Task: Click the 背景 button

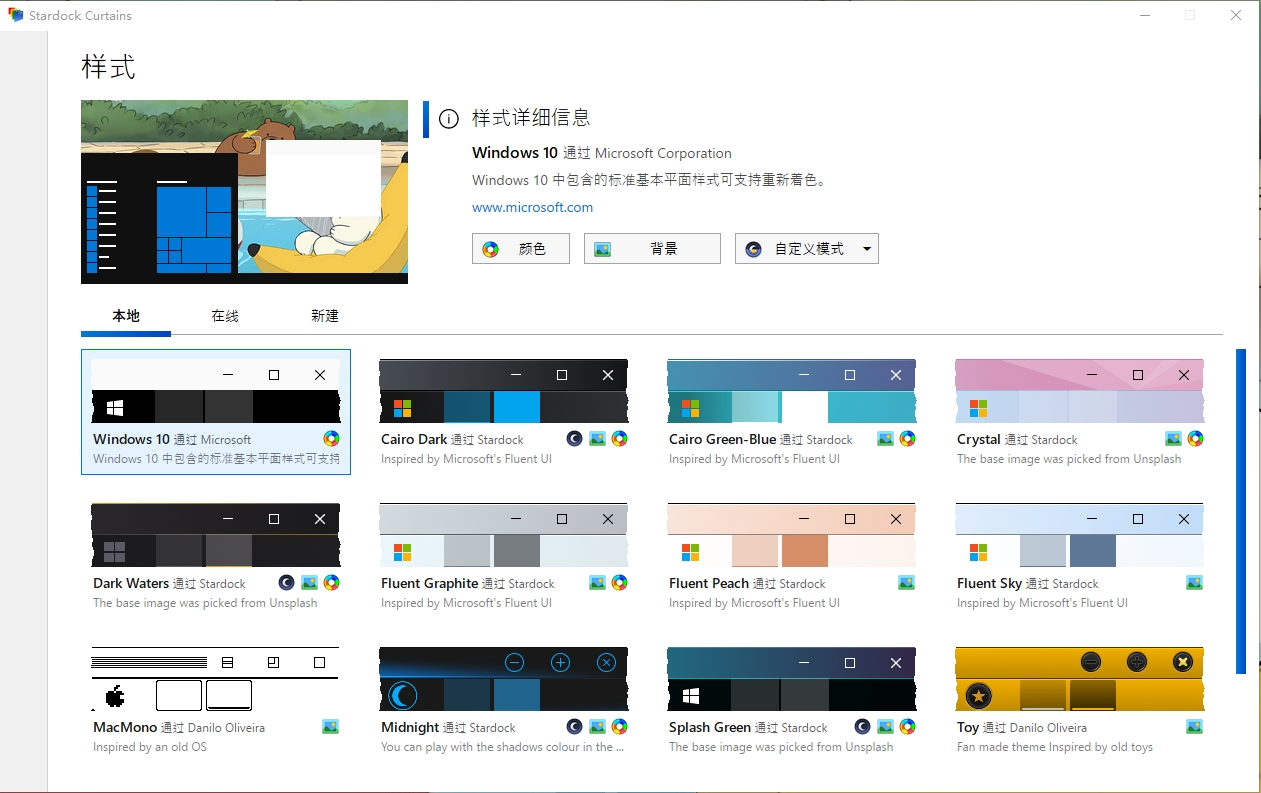Action: [652, 248]
